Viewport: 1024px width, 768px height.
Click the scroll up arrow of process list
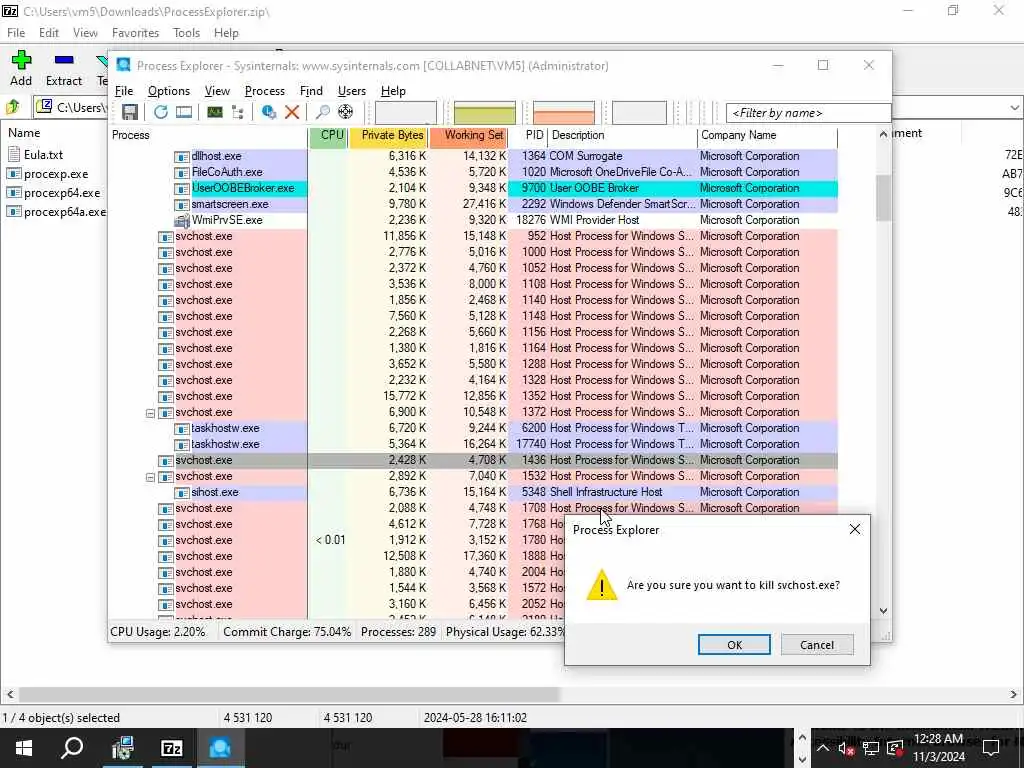[883, 134]
